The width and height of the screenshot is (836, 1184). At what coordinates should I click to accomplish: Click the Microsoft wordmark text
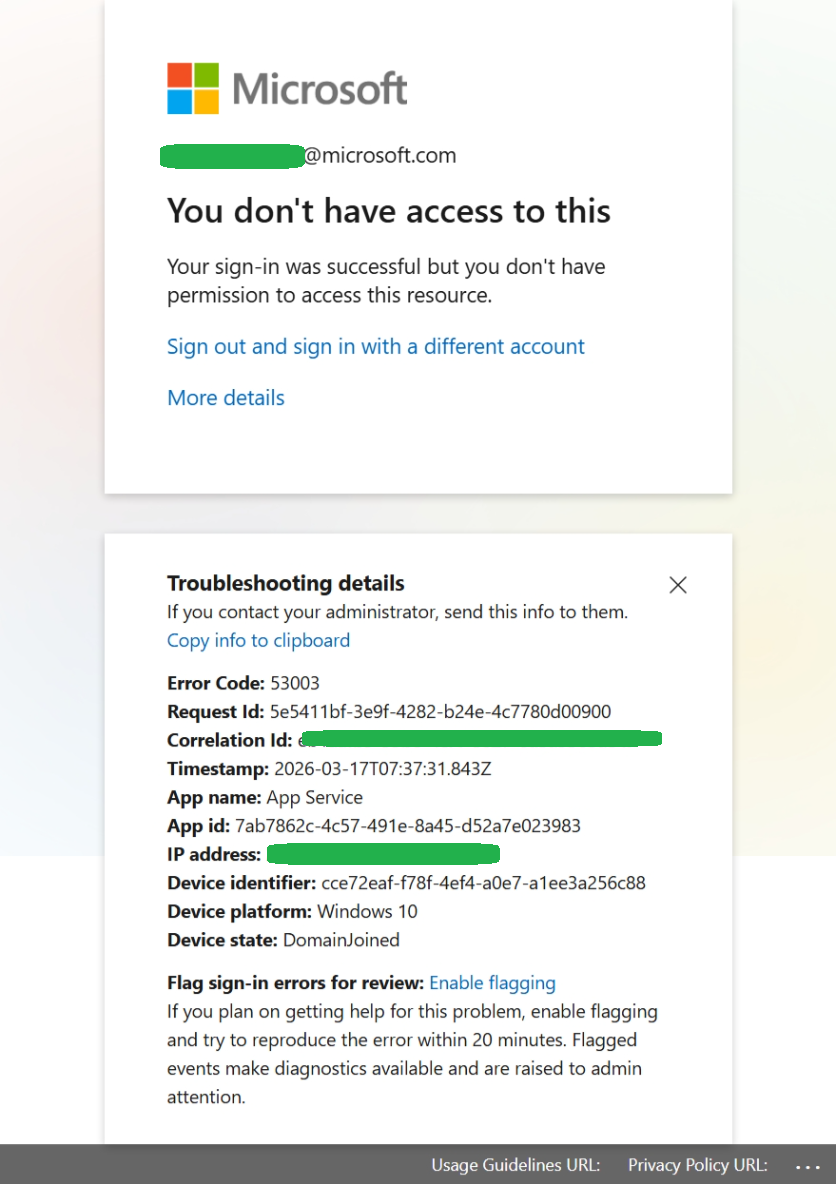tap(320, 89)
